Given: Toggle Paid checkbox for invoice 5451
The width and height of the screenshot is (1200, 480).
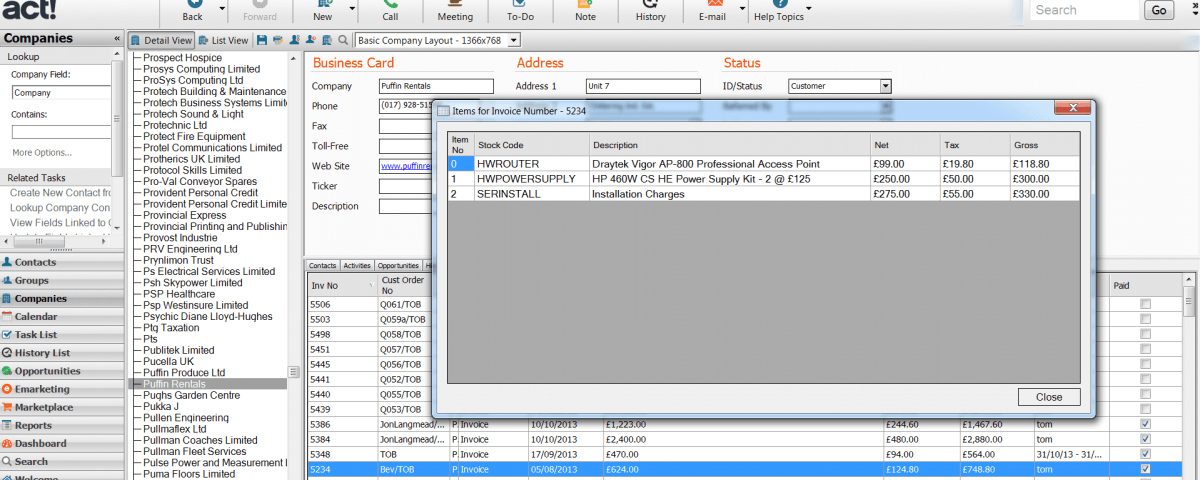Looking at the screenshot, I should tap(1145, 349).
